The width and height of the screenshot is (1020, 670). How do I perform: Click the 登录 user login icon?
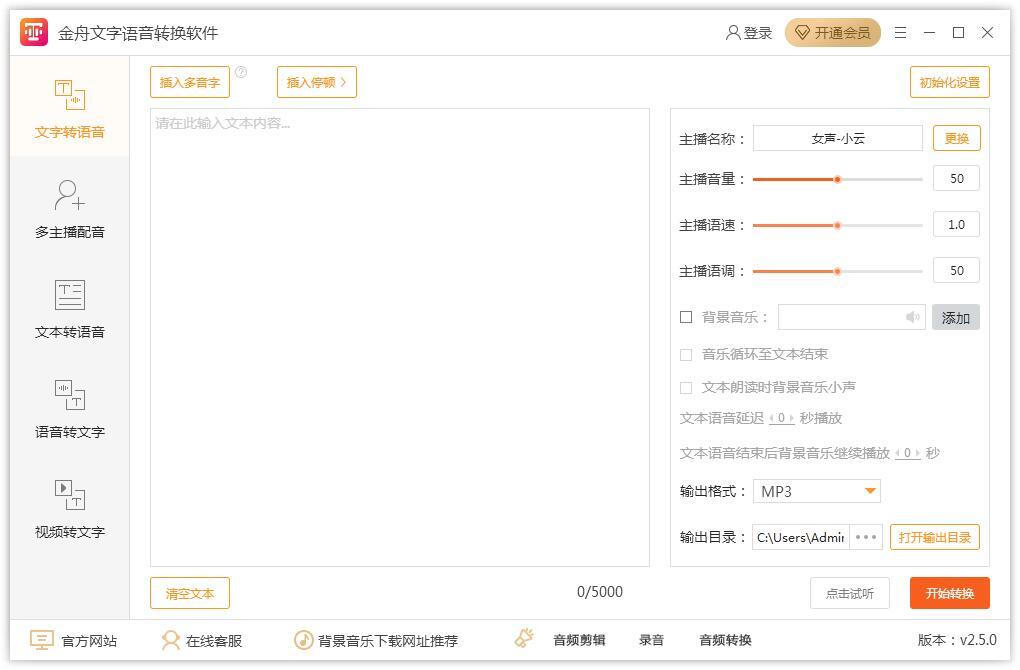pos(732,33)
